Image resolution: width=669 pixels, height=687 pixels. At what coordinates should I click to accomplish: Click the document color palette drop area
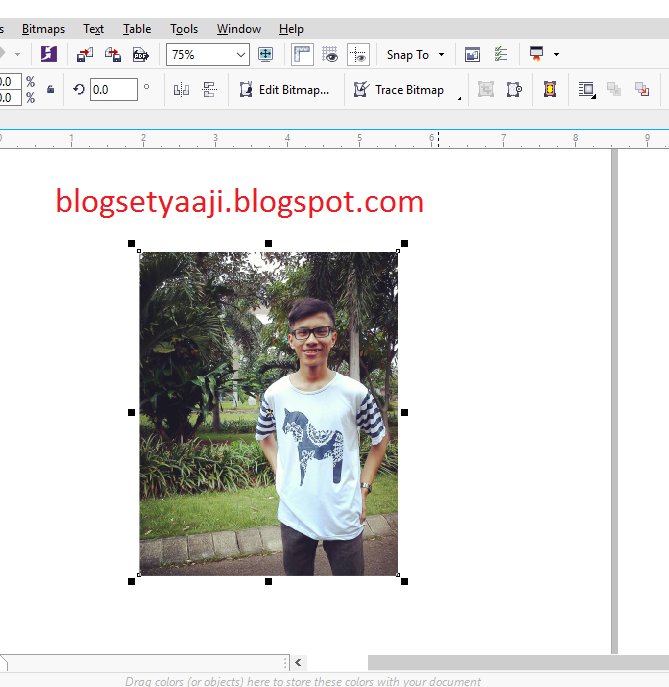point(303,681)
